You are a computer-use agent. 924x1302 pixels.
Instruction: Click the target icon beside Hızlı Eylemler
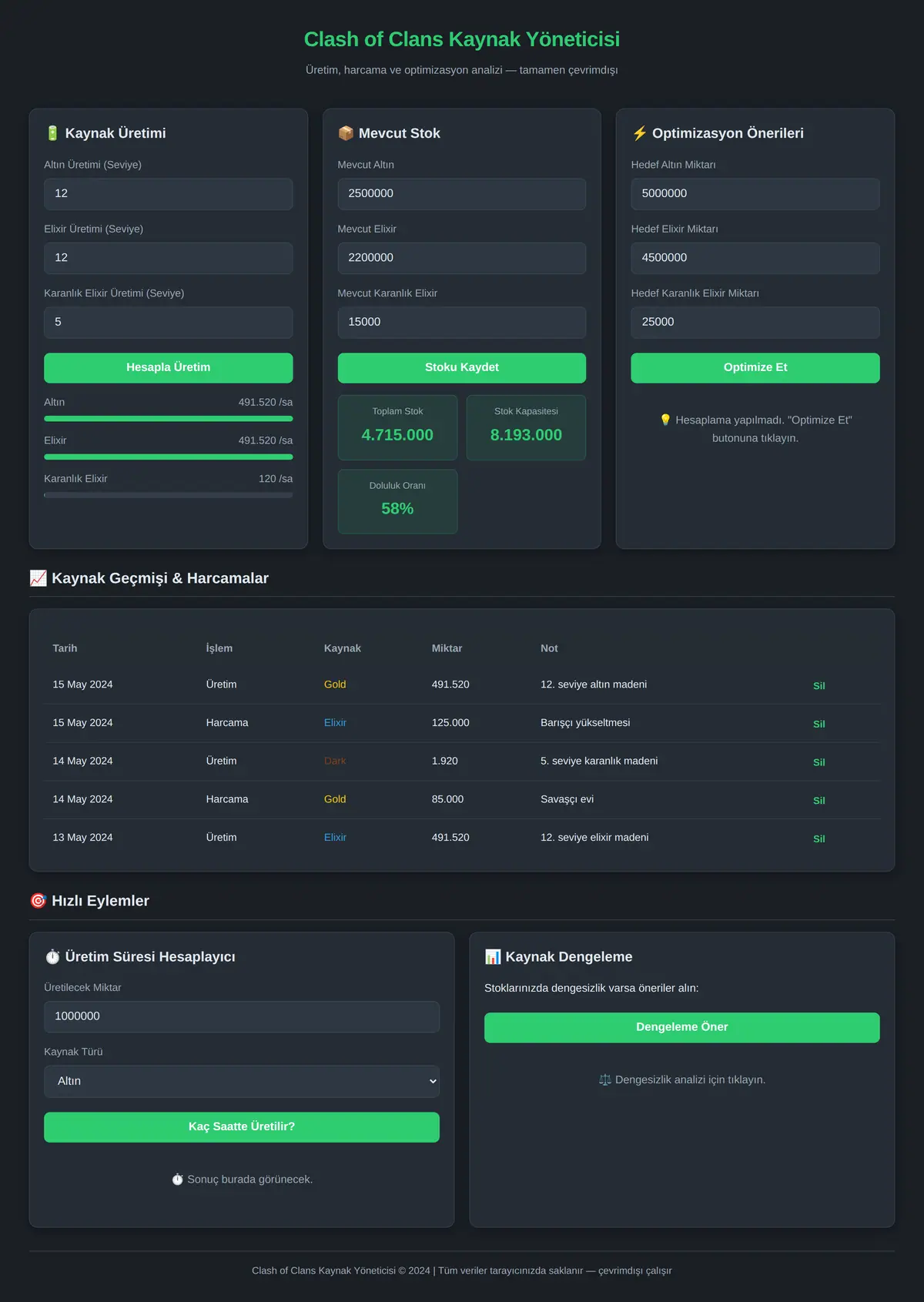point(38,901)
